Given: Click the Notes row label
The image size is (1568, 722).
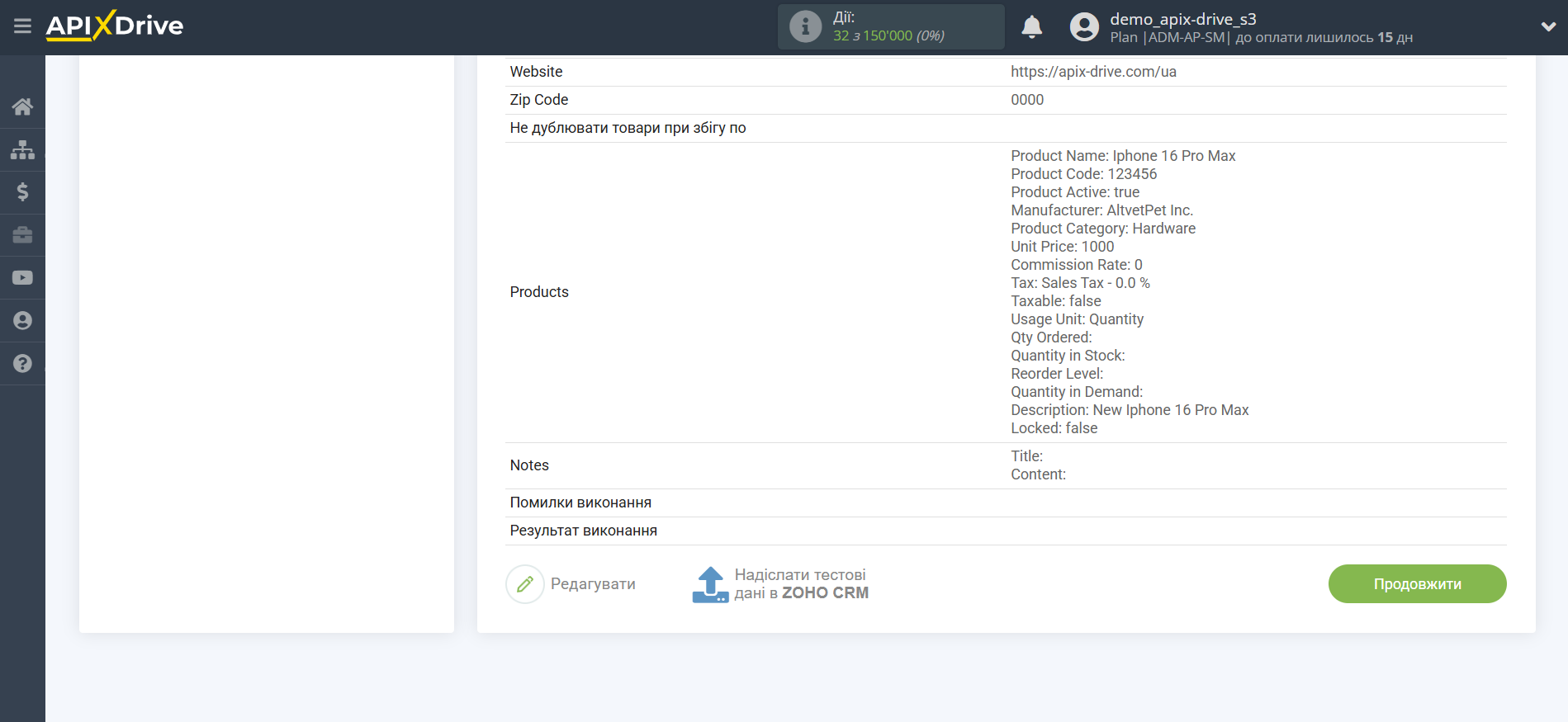Looking at the screenshot, I should point(529,465).
